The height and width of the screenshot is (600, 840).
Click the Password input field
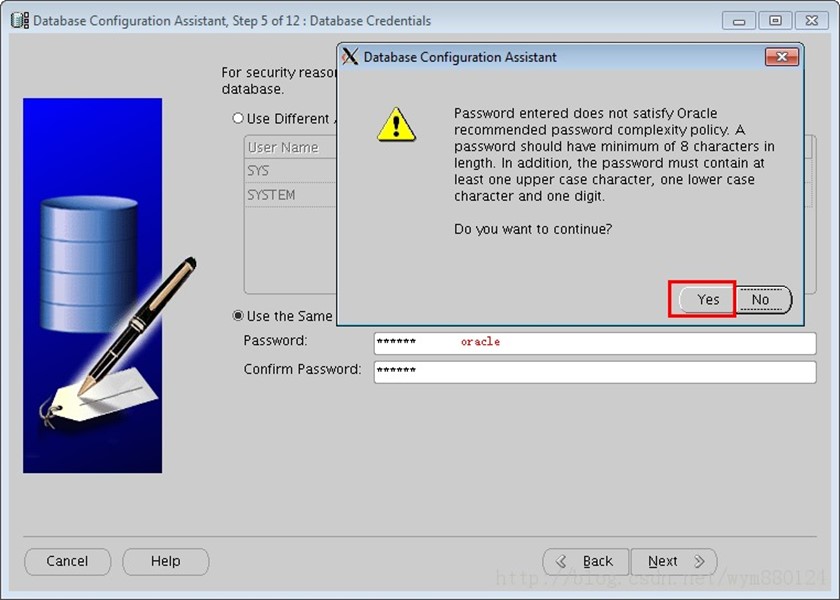coord(595,343)
